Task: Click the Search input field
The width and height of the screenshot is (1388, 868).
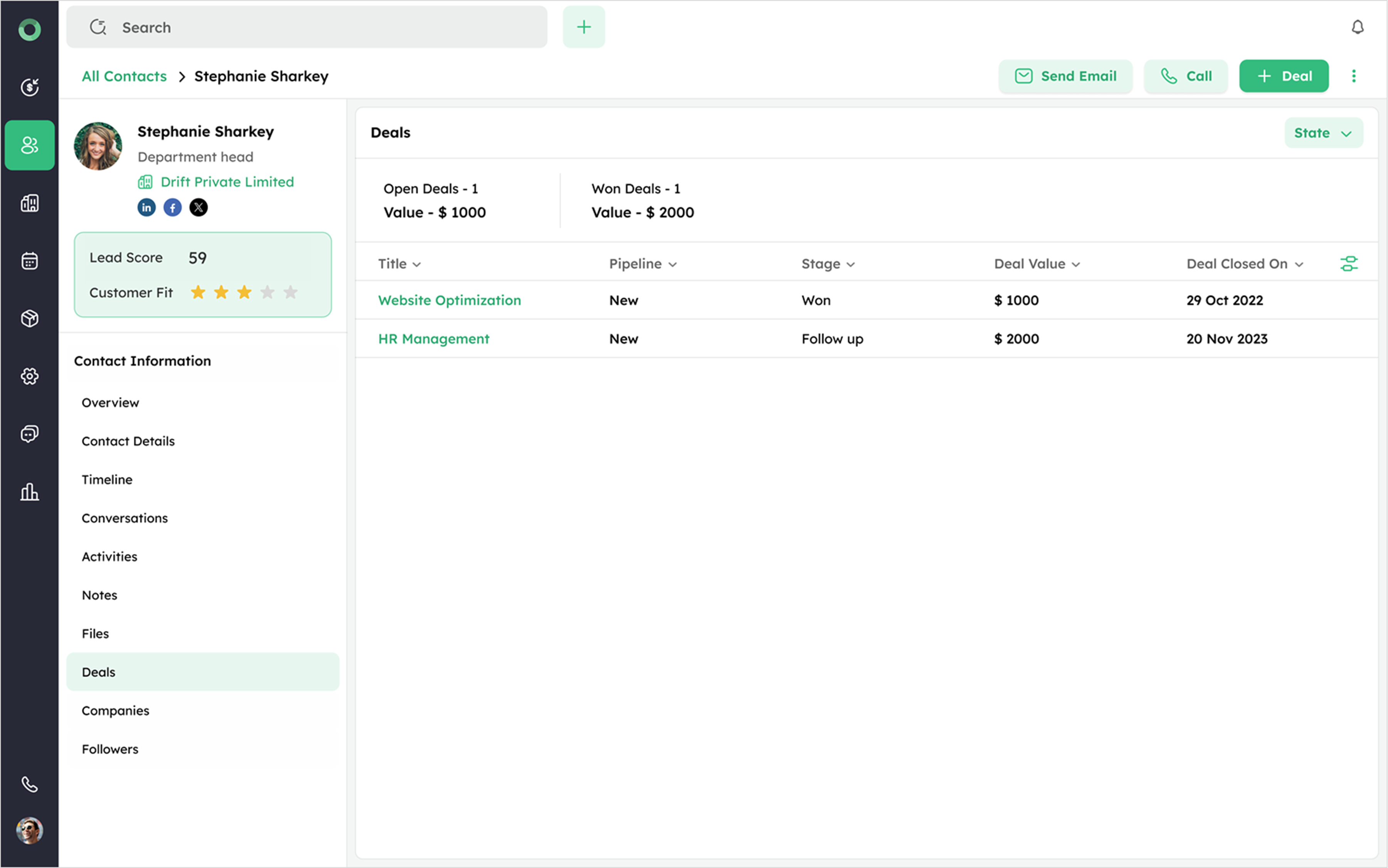Action: pyautogui.click(x=306, y=27)
